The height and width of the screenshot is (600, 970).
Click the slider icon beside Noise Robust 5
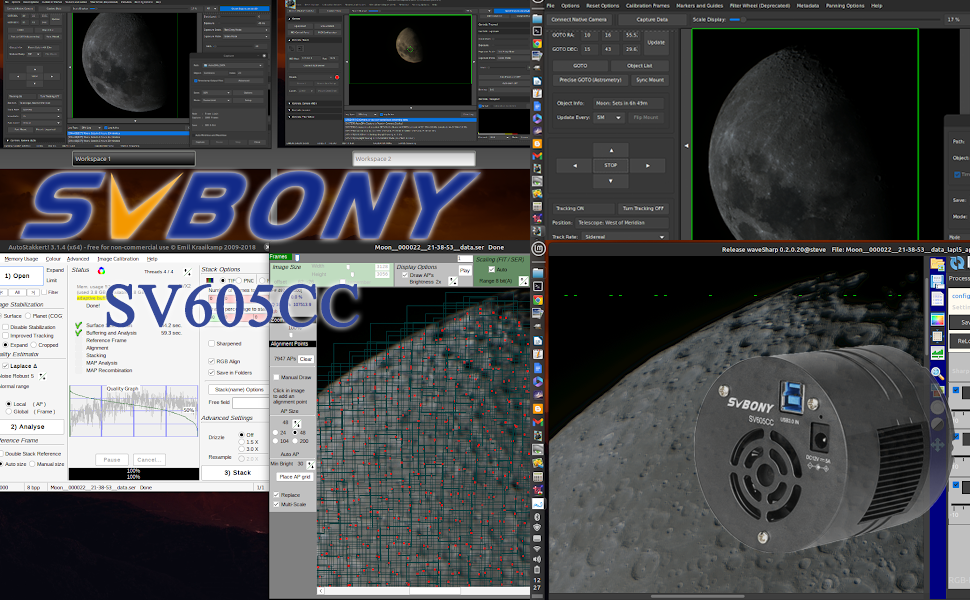point(43,375)
